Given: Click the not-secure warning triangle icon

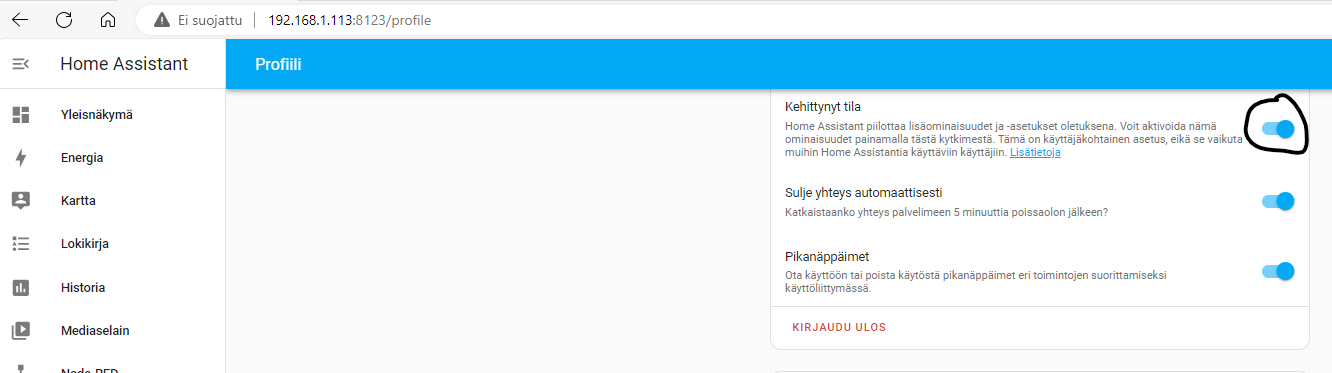Looking at the screenshot, I should coord(161,20).
